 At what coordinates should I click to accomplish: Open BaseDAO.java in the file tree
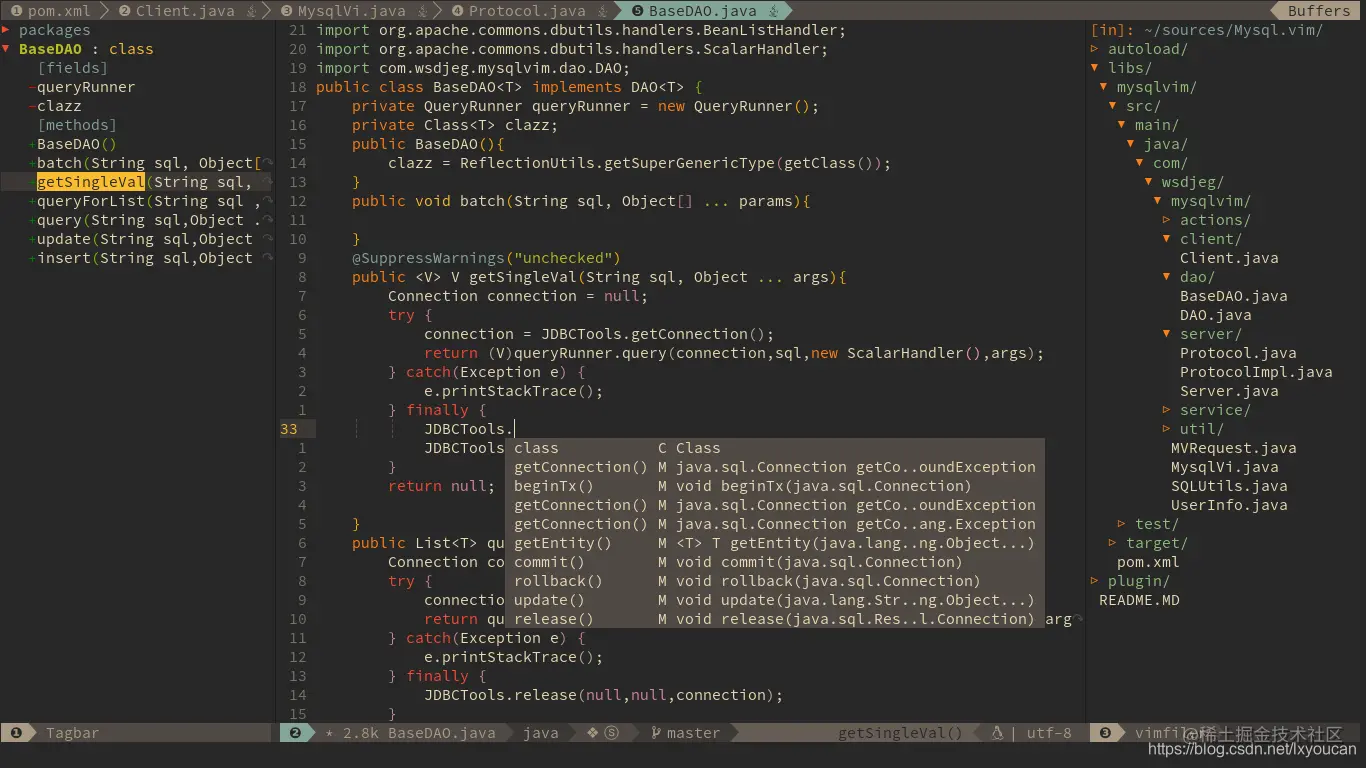click(1234, 296)
